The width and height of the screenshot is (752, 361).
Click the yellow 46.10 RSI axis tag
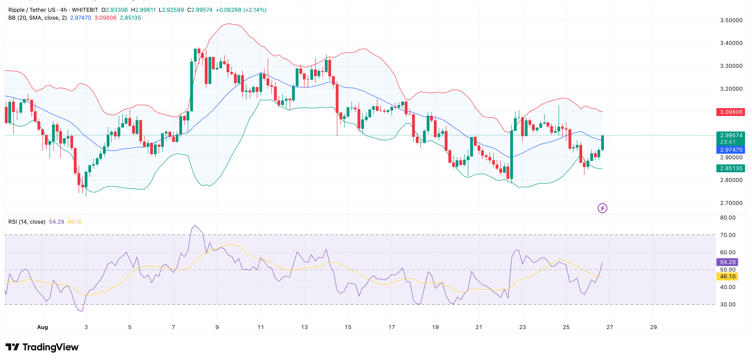pyautogui.click(x=728, y=277)
